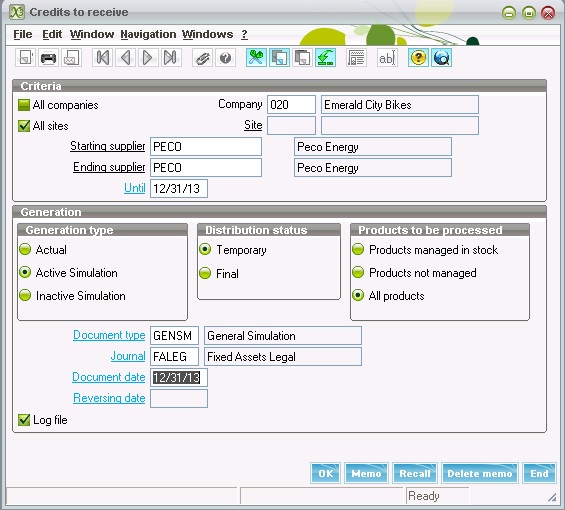Click the OK button

325,473
